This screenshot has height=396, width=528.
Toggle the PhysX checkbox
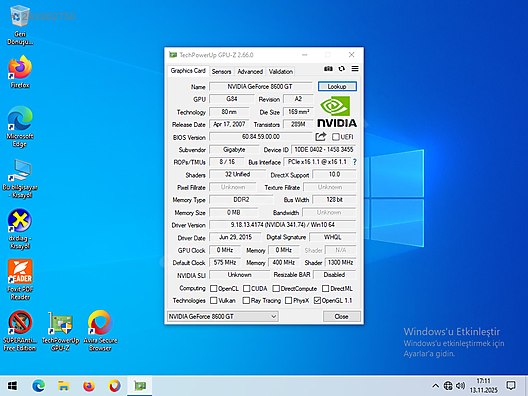[x=289, y=300]
